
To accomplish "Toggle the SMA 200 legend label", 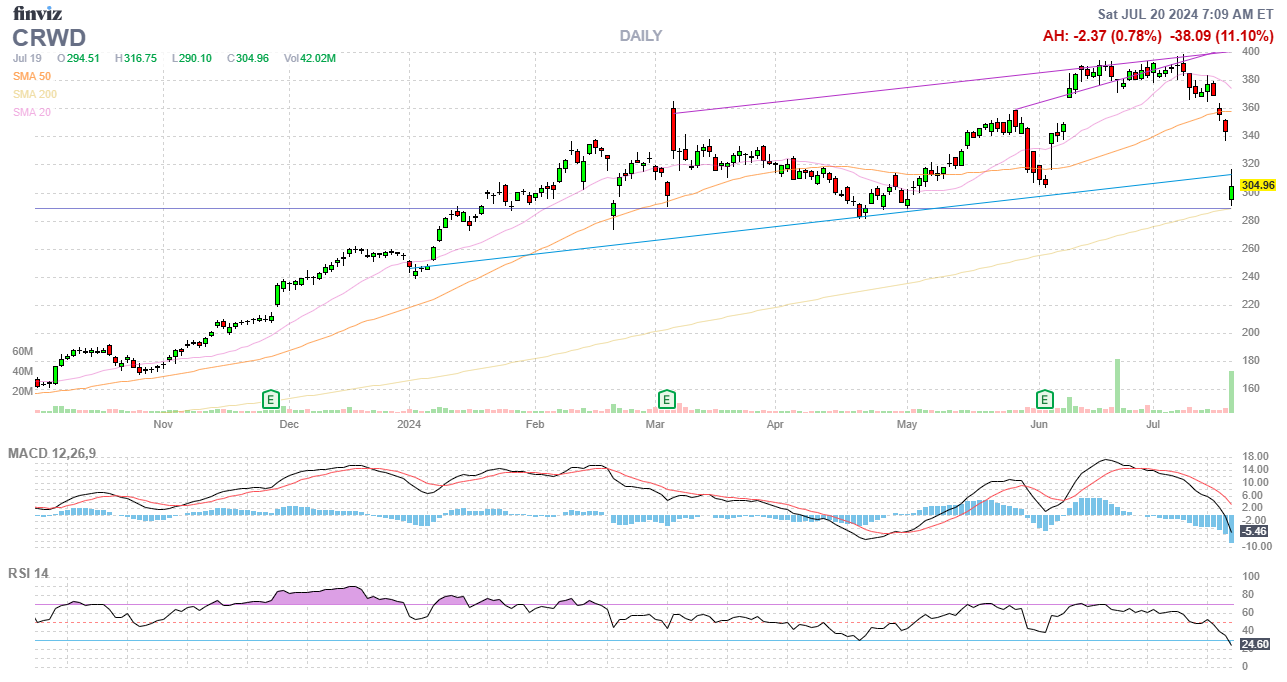I will point(35,94).
